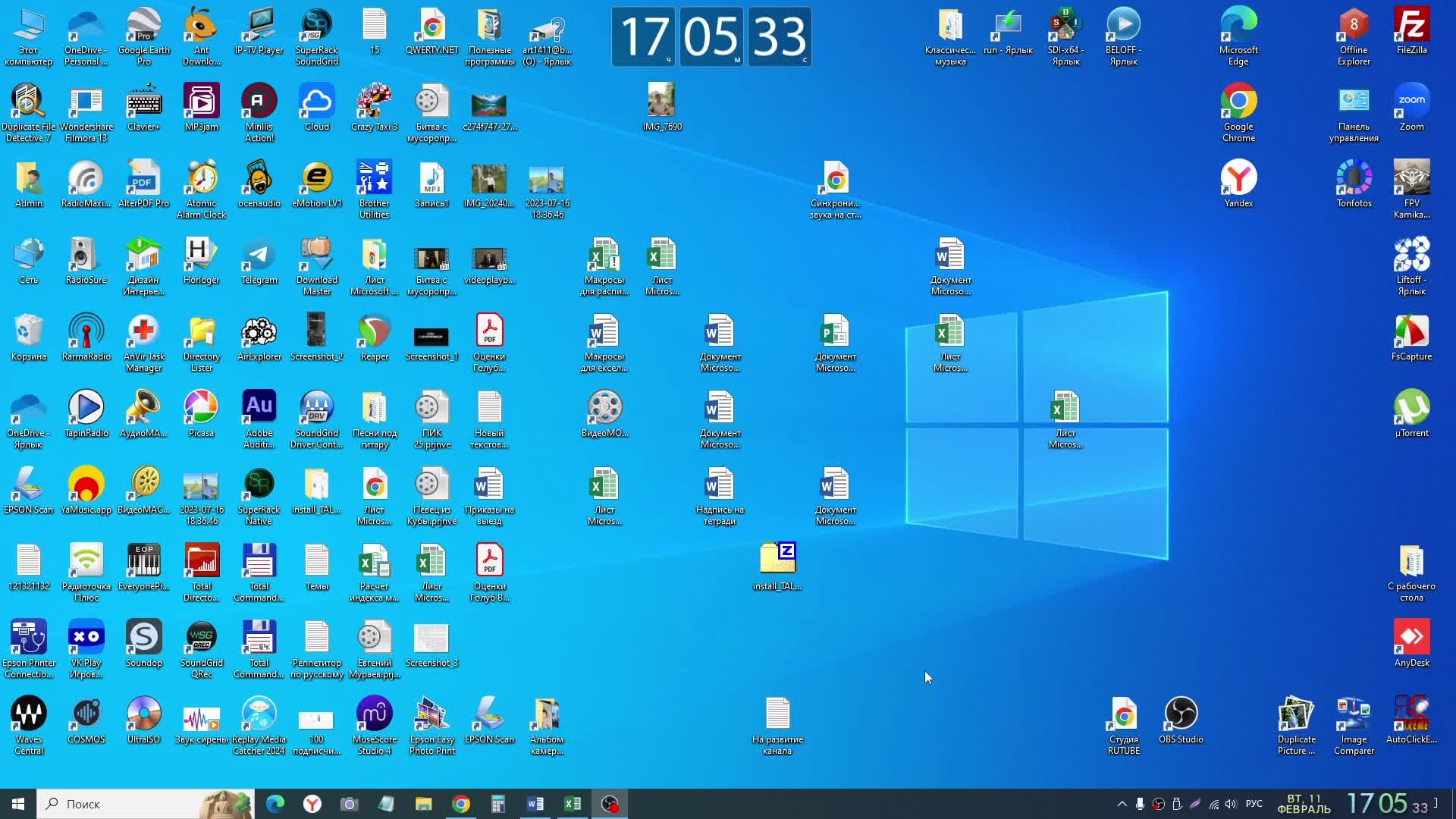
Task: Select Reaper desktop icon
Action: [374, 337]
